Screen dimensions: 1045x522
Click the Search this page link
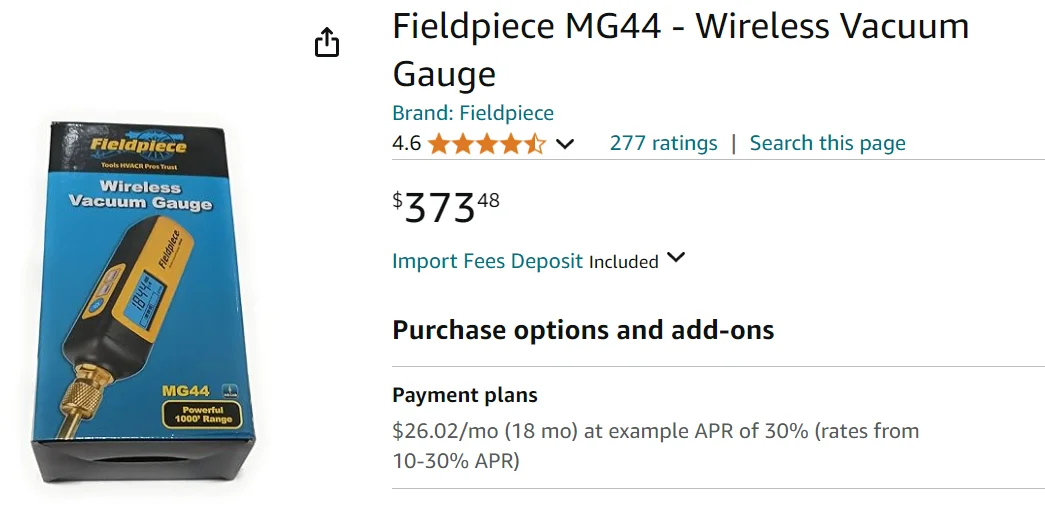(827, 143)
